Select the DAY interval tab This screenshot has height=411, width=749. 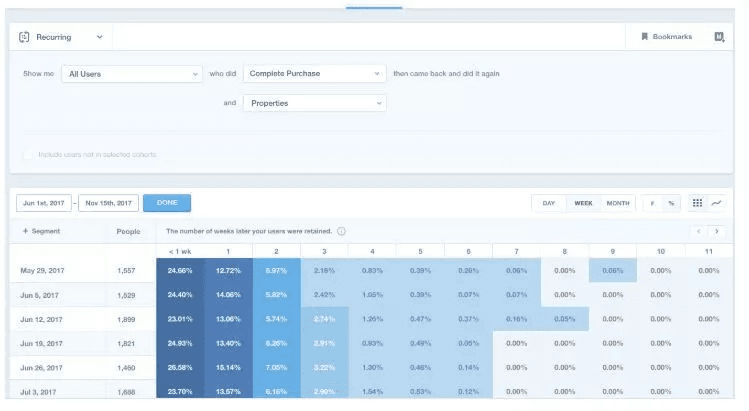coord(548,203)
